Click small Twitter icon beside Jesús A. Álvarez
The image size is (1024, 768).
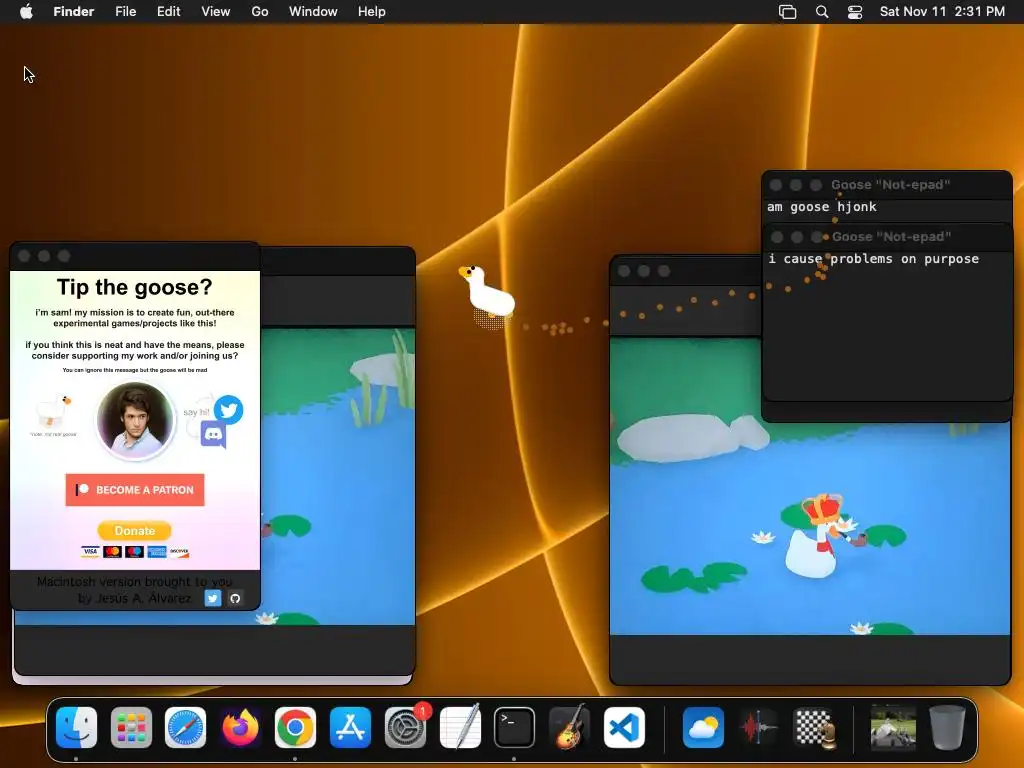coord(213,598)
